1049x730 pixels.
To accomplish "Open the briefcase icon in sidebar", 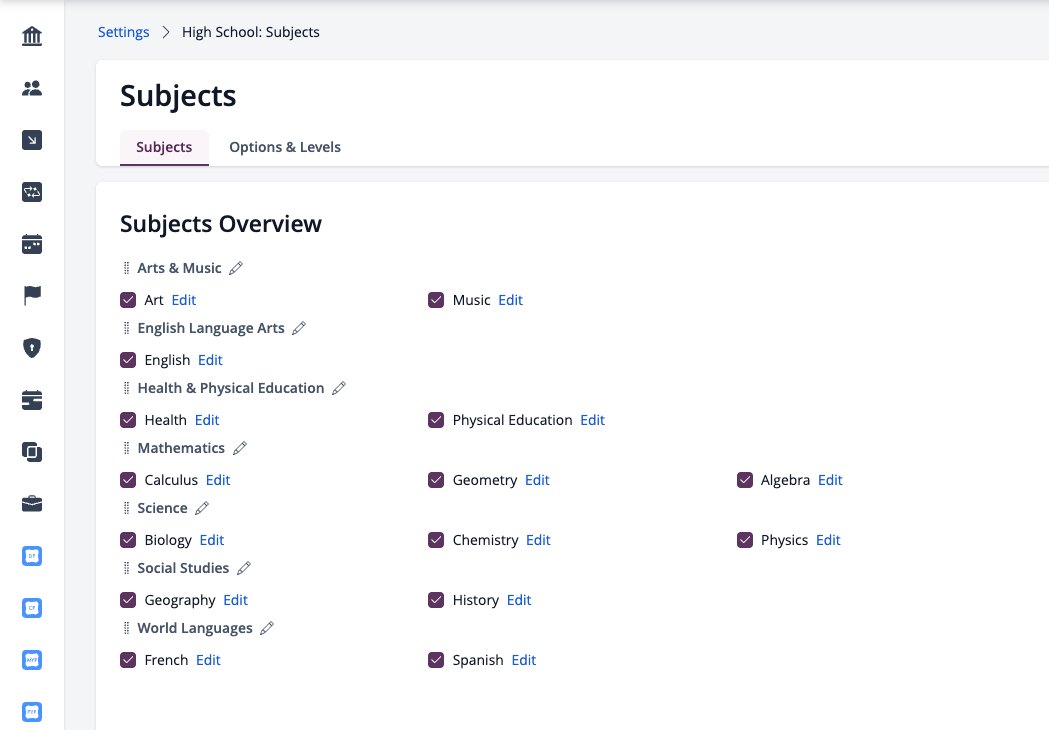I will point(31,504).
